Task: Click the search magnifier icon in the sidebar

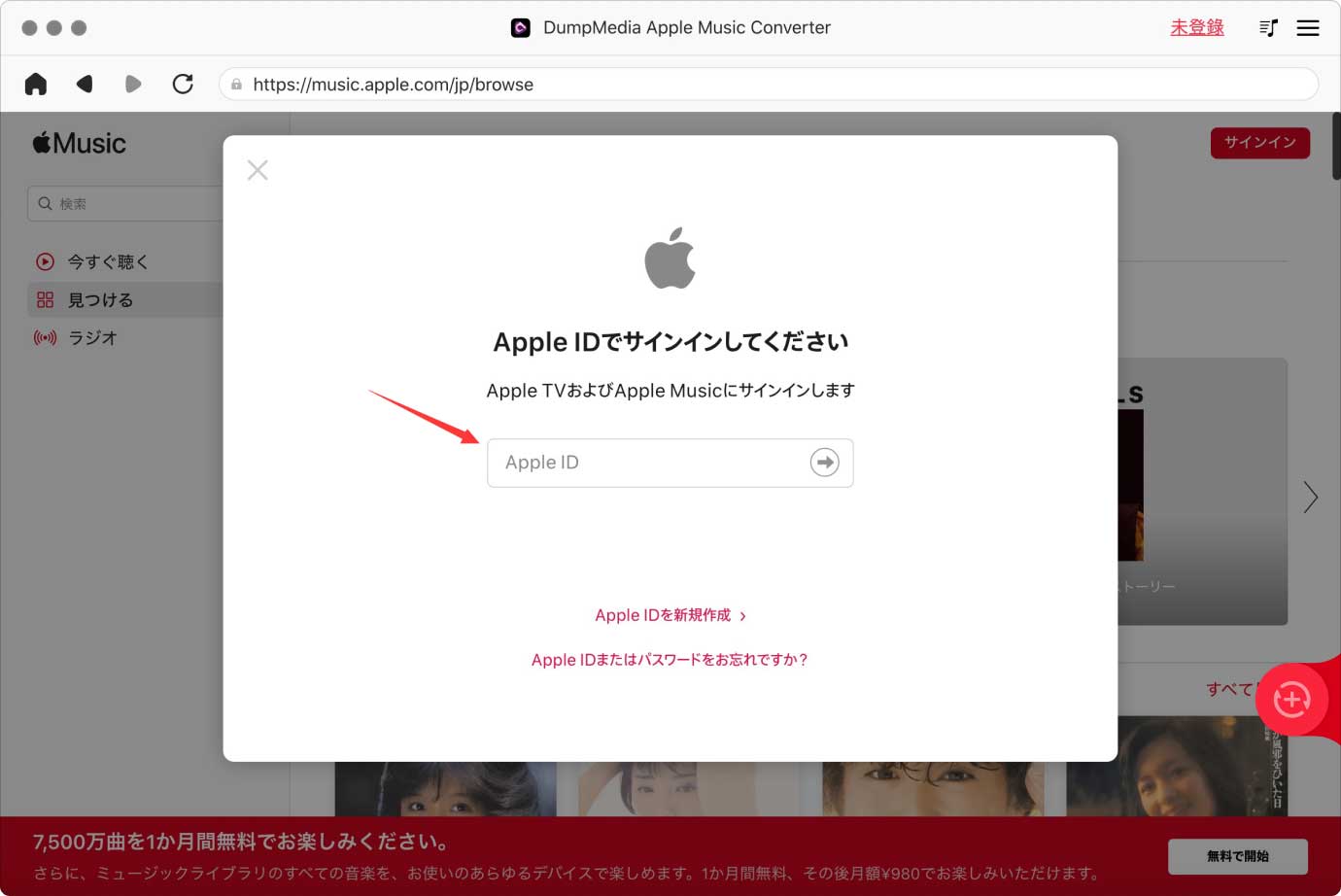Action: (45, 204)
